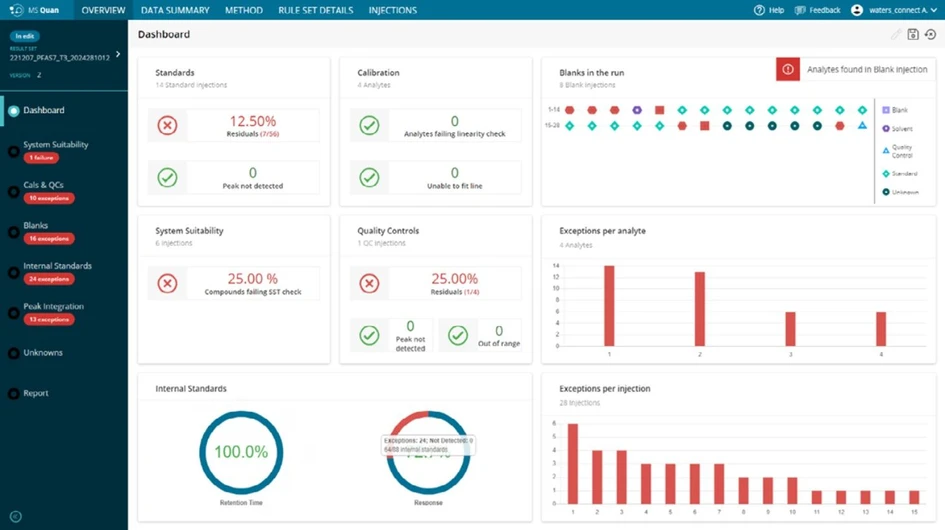Open the waters_connect user dropdown arrow
The image size is (945, 530).
[934, 10]
